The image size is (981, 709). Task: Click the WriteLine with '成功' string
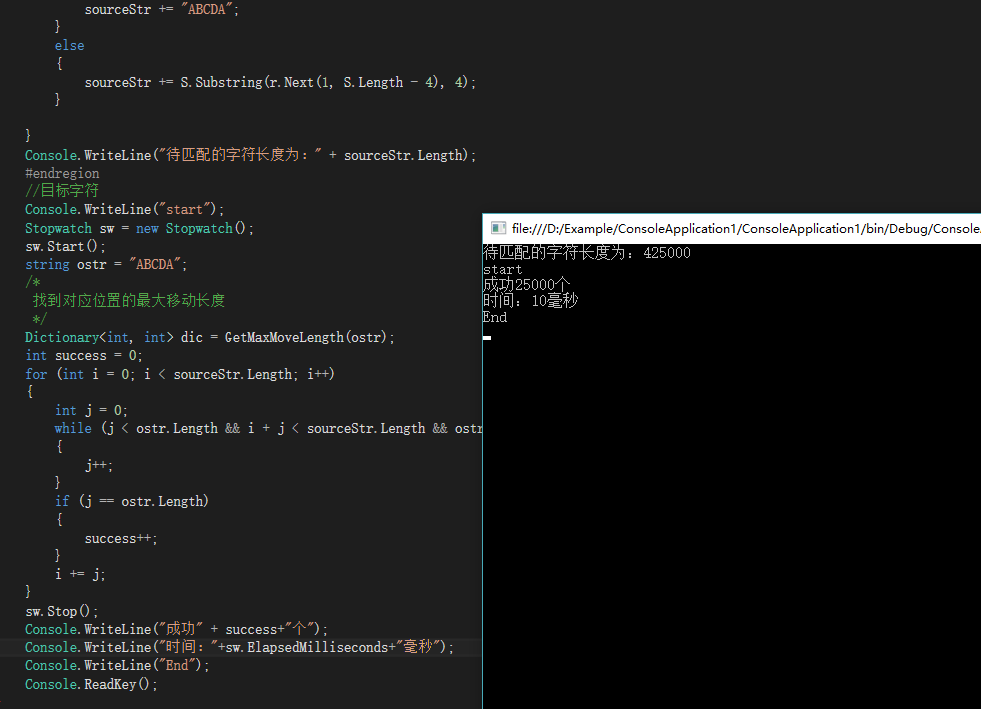coord(176,629)
